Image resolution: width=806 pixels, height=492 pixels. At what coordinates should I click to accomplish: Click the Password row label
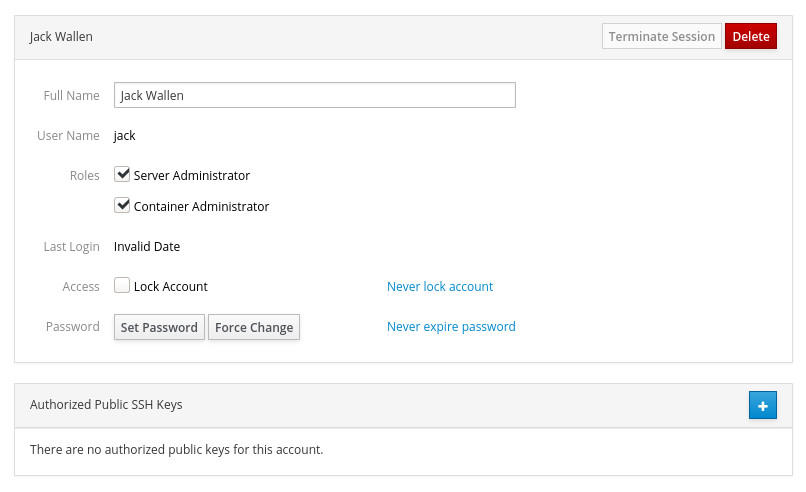(73, 326)
